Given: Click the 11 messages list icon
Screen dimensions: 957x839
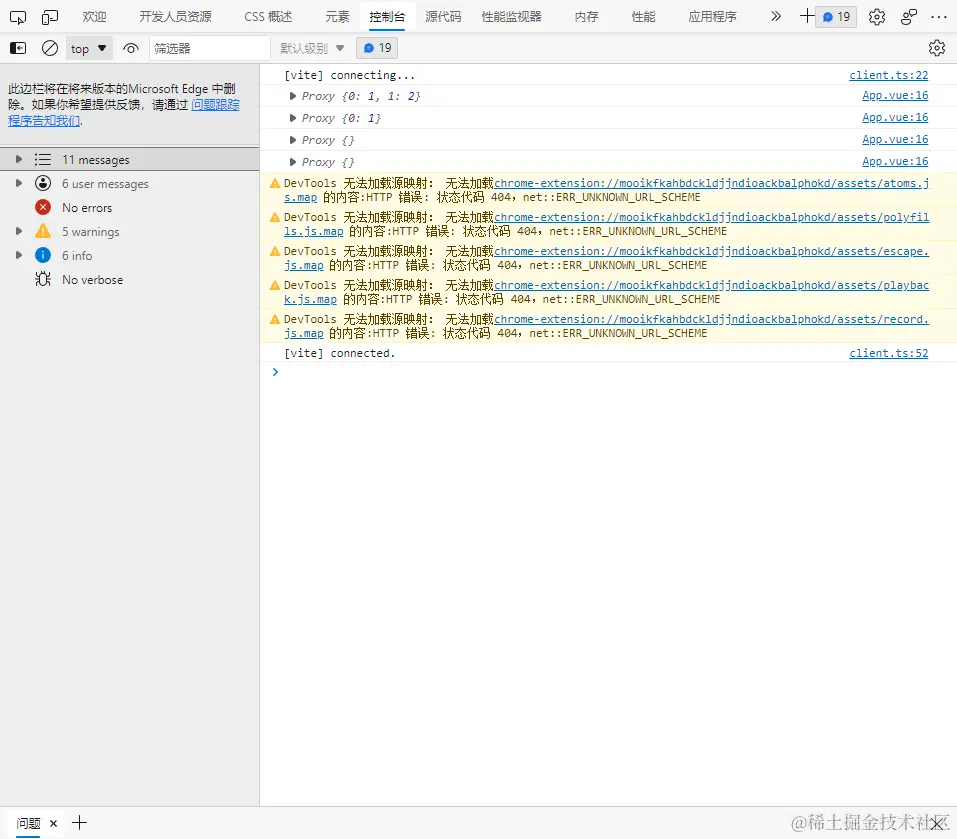Looking at the screenshot, I should pyautogui.click(x=43, y=159).
